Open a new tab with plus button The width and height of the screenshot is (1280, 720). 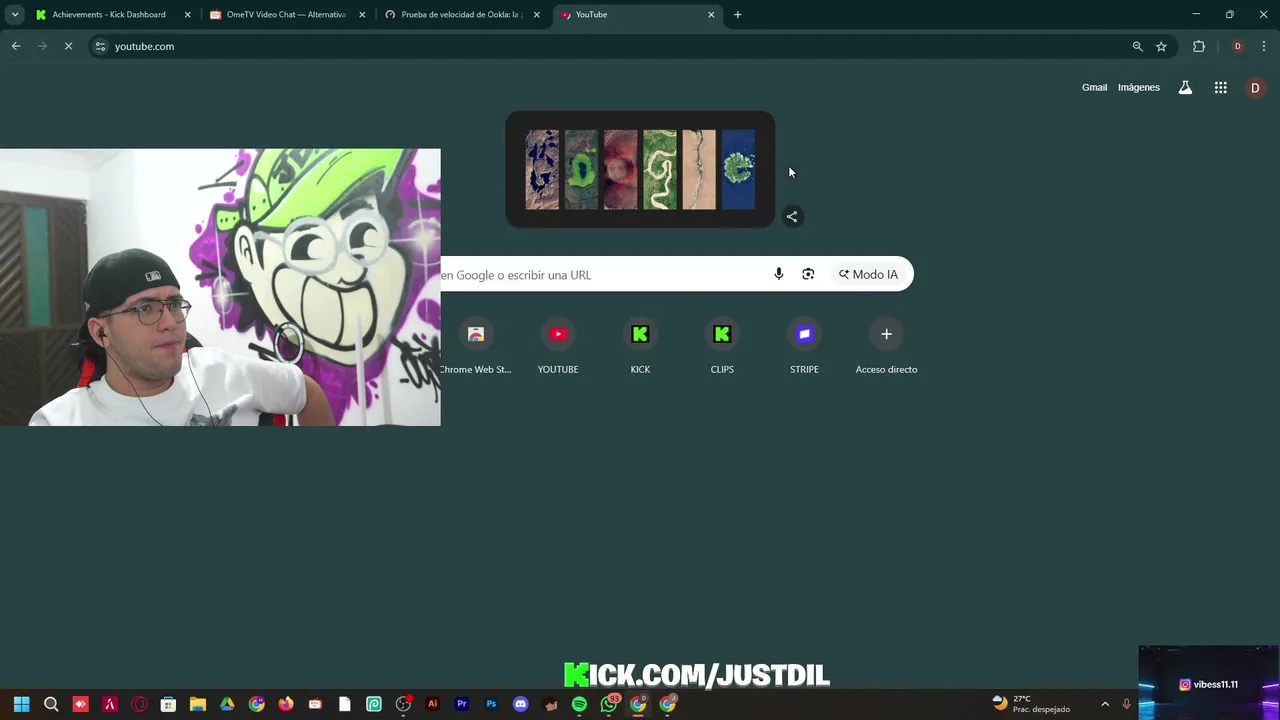coord(738,15)
